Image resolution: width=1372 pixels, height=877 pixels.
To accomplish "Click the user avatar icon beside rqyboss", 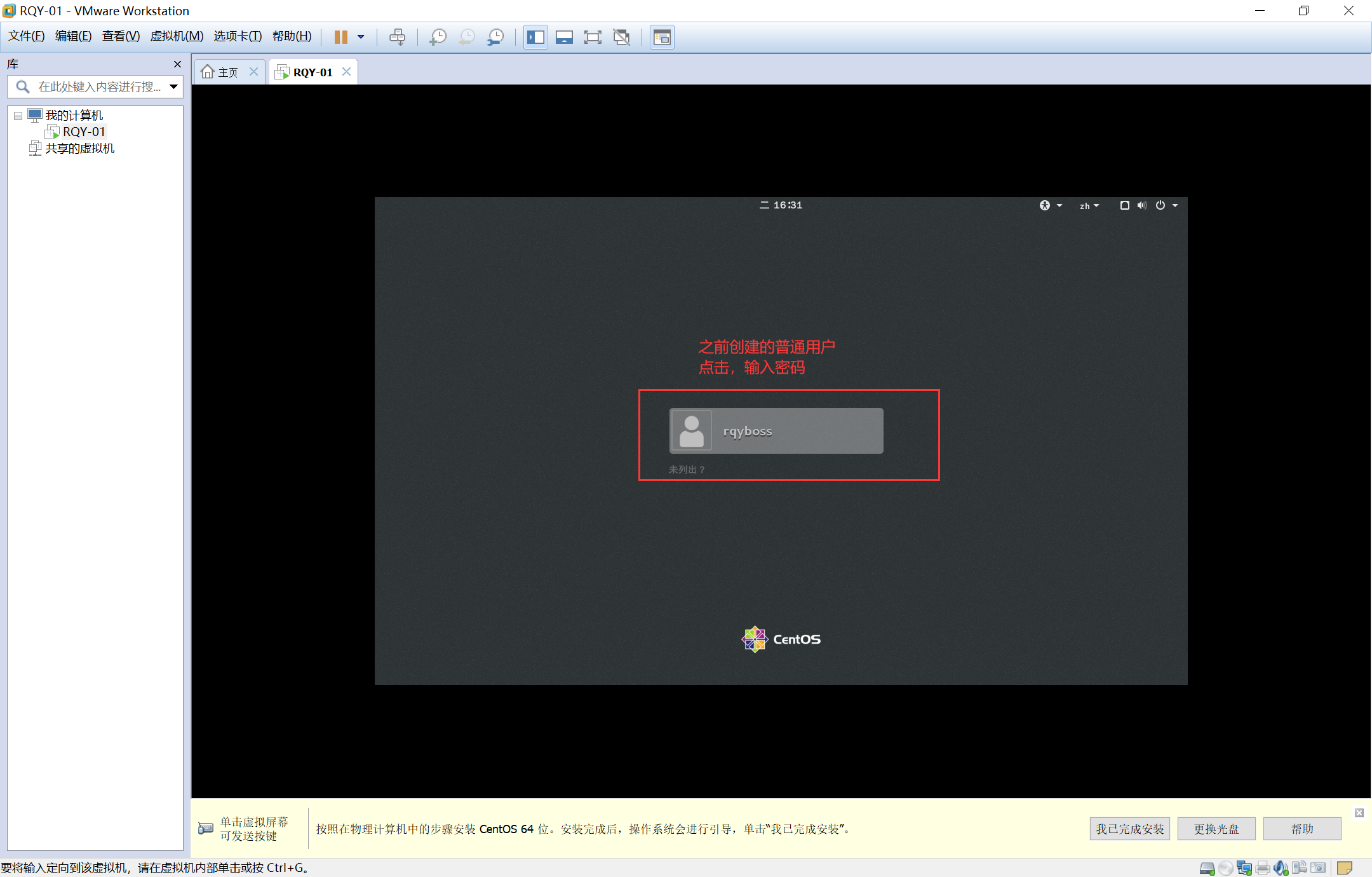I will click(692, 431).
